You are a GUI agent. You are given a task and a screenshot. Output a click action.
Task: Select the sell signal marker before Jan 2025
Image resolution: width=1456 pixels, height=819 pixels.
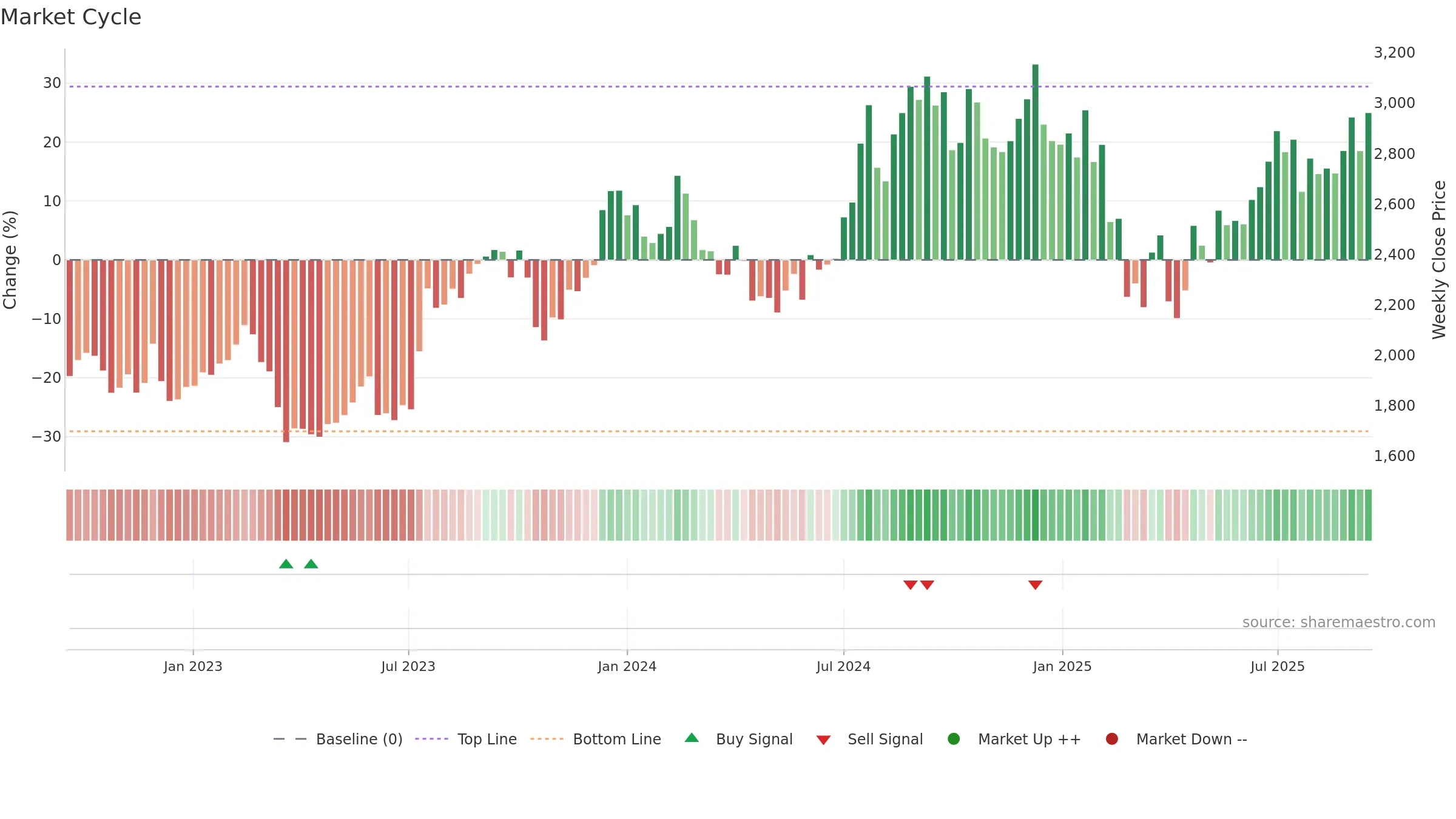tap(1036, 585)
